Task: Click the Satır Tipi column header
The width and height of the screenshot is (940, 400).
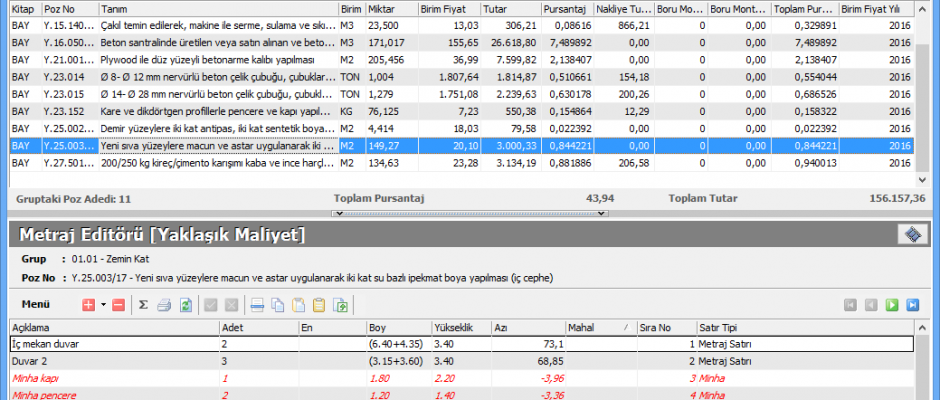Action: click(x=720, y=327)
